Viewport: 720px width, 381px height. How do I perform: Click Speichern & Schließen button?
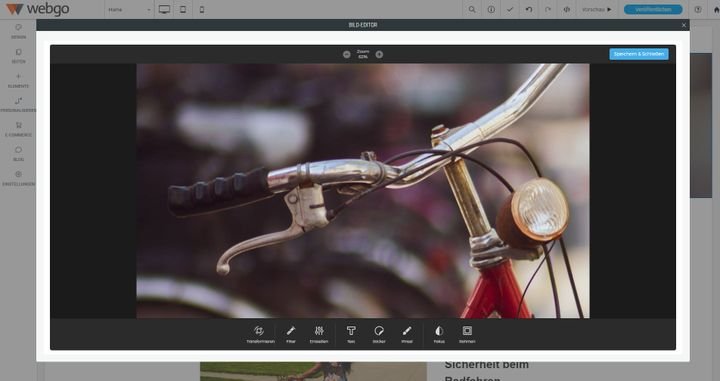point(639,54)
